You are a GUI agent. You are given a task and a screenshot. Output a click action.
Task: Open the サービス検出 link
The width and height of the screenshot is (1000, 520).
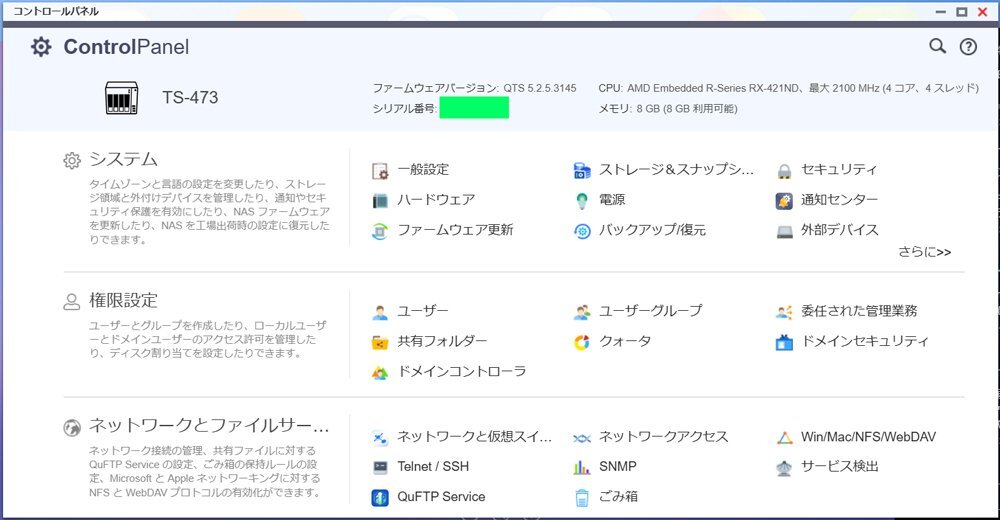click(839, 466)
